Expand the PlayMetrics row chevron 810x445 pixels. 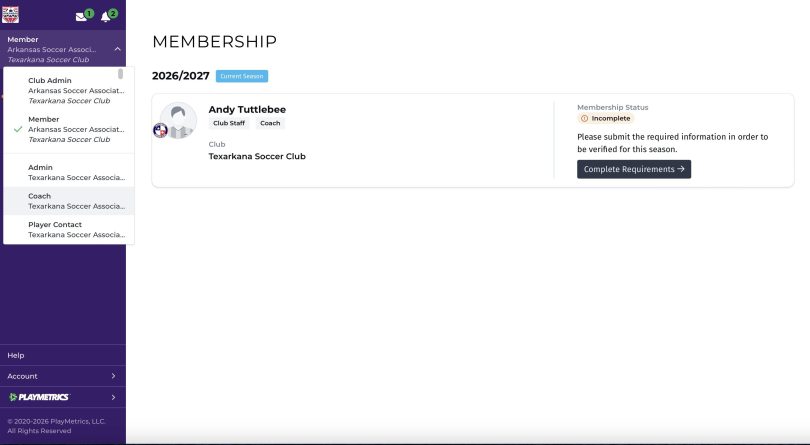[113, 397]
